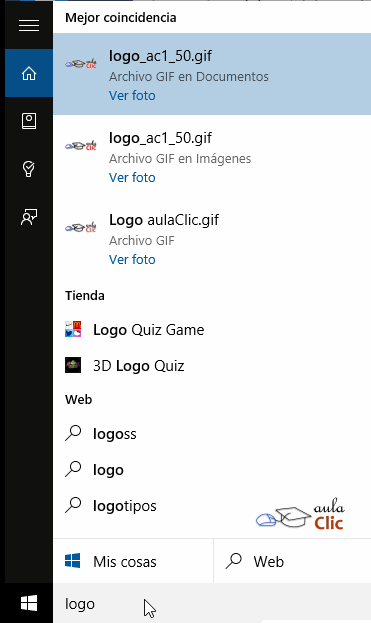The image size is (371, 623).
Task: Open Logo Quiz Game store app icon
Action: [x=73, y=329]
